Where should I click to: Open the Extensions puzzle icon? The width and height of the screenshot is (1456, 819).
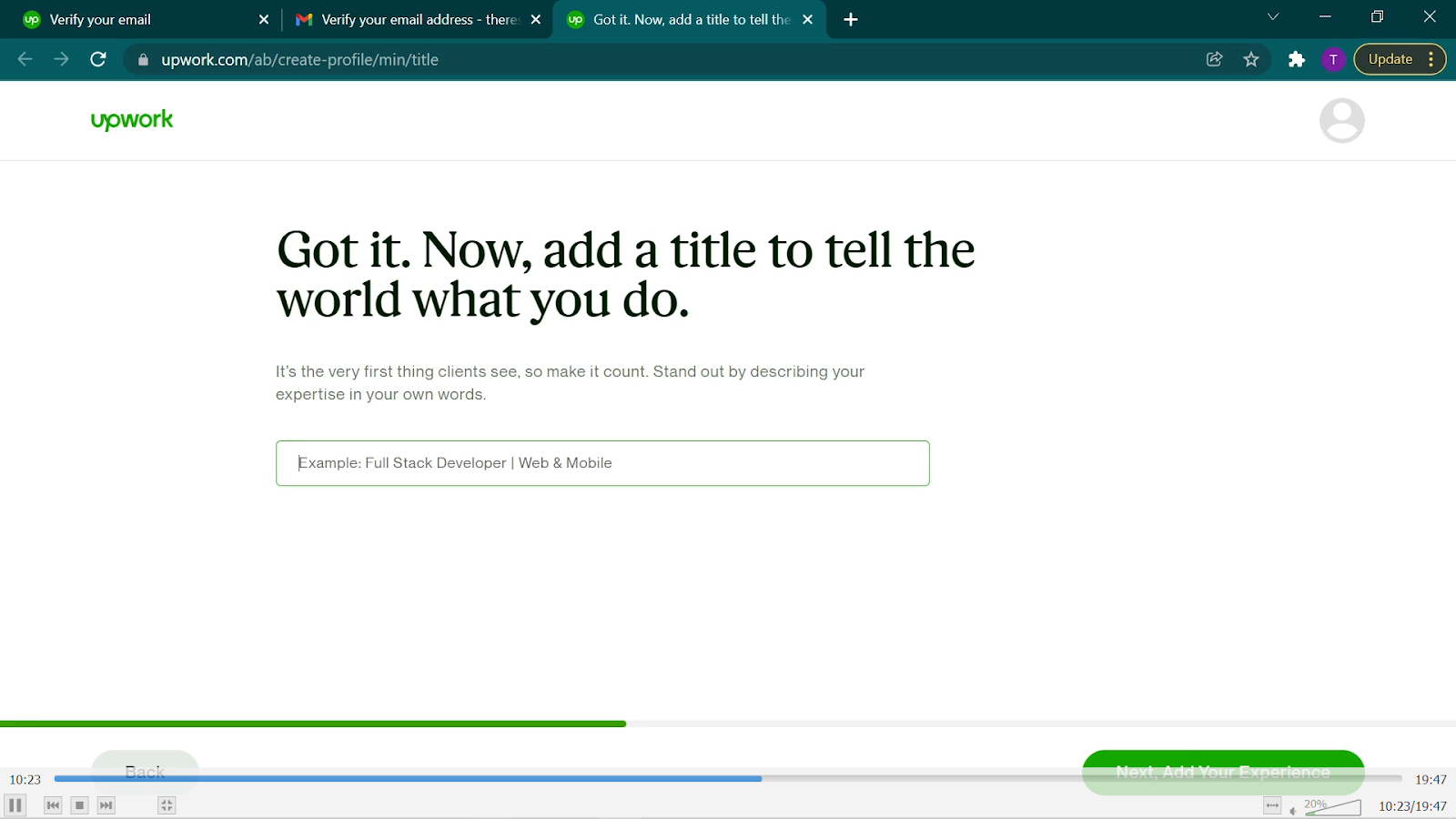pos(1297,59)
